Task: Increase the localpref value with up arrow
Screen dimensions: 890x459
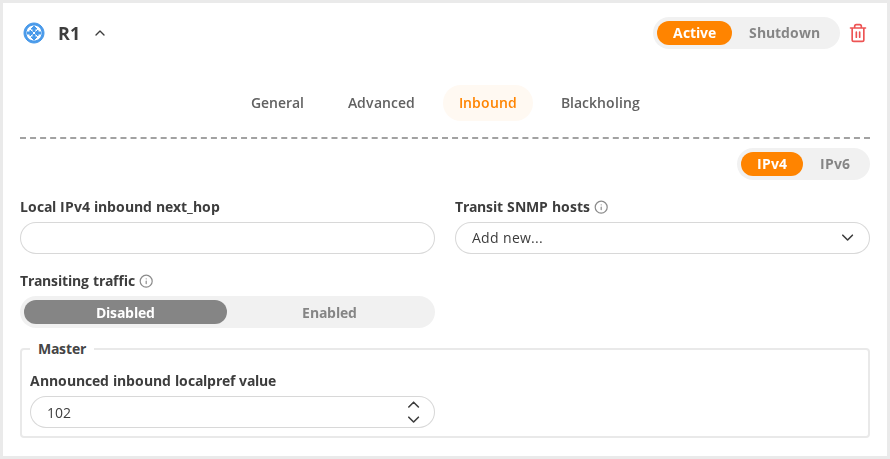Action: pos(414,405)
